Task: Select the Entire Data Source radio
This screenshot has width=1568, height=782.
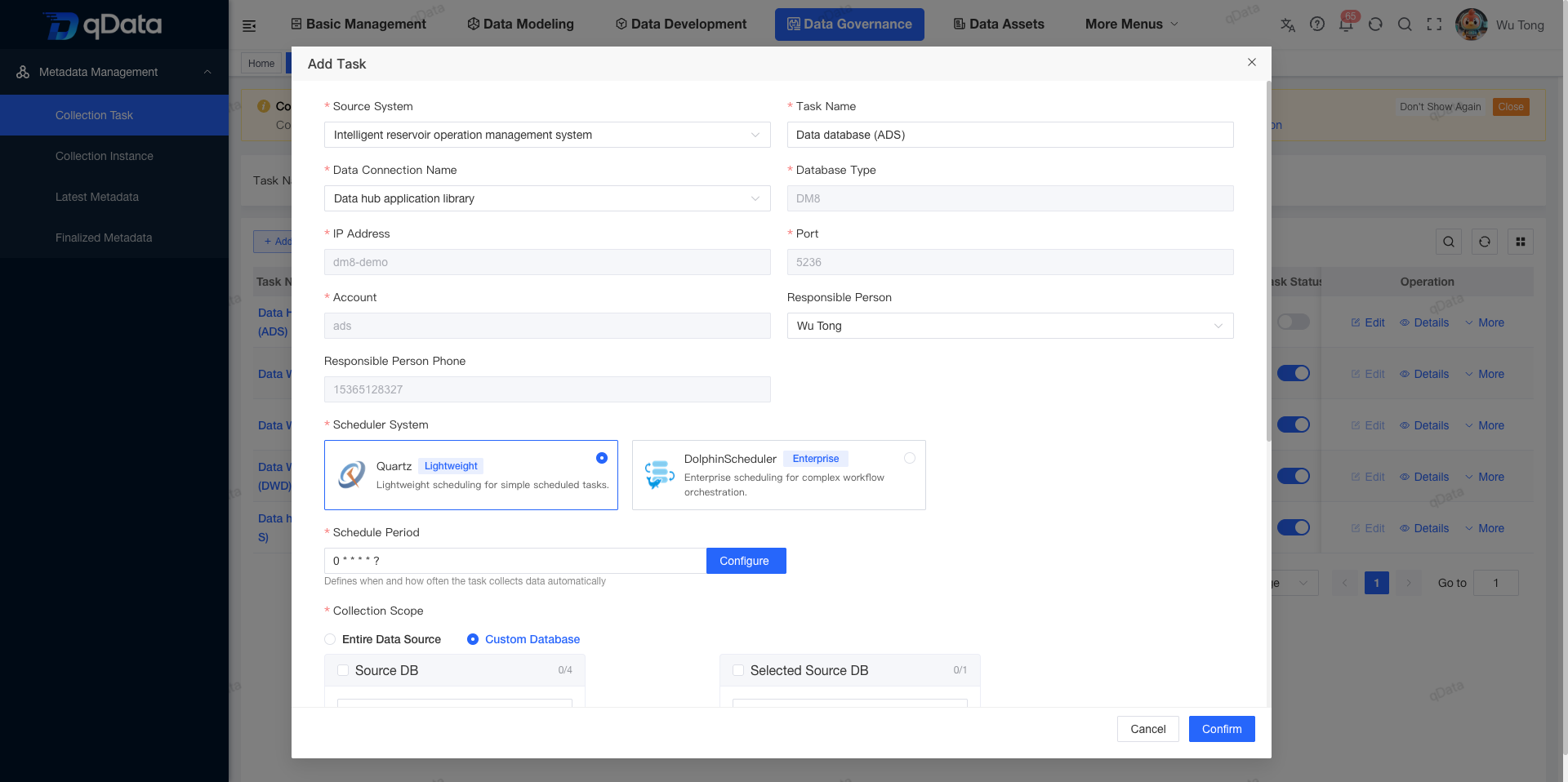Action: tap(330, 639)
